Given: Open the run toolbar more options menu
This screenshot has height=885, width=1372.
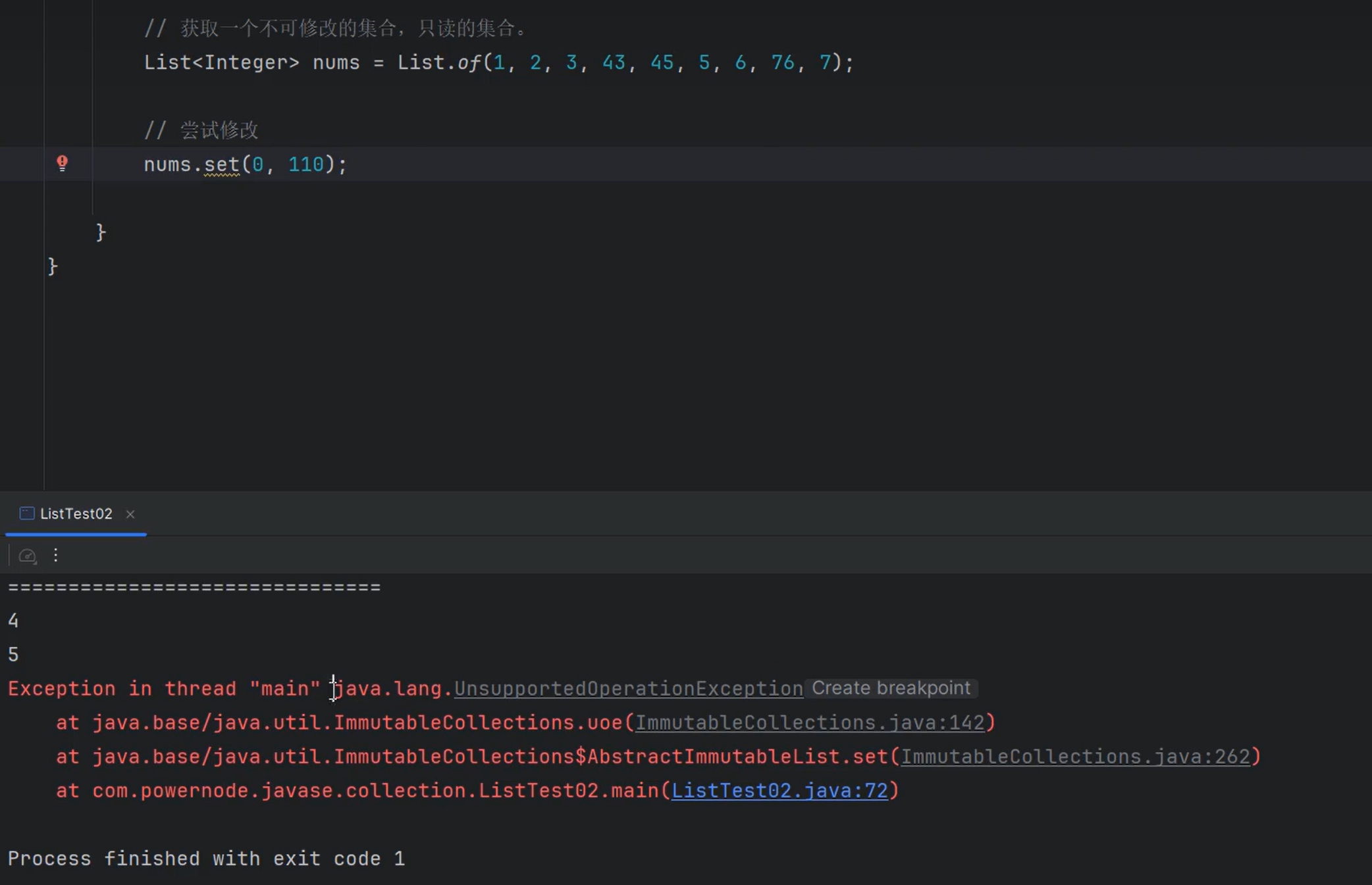Looking at the screenshot, I should 56,555.
